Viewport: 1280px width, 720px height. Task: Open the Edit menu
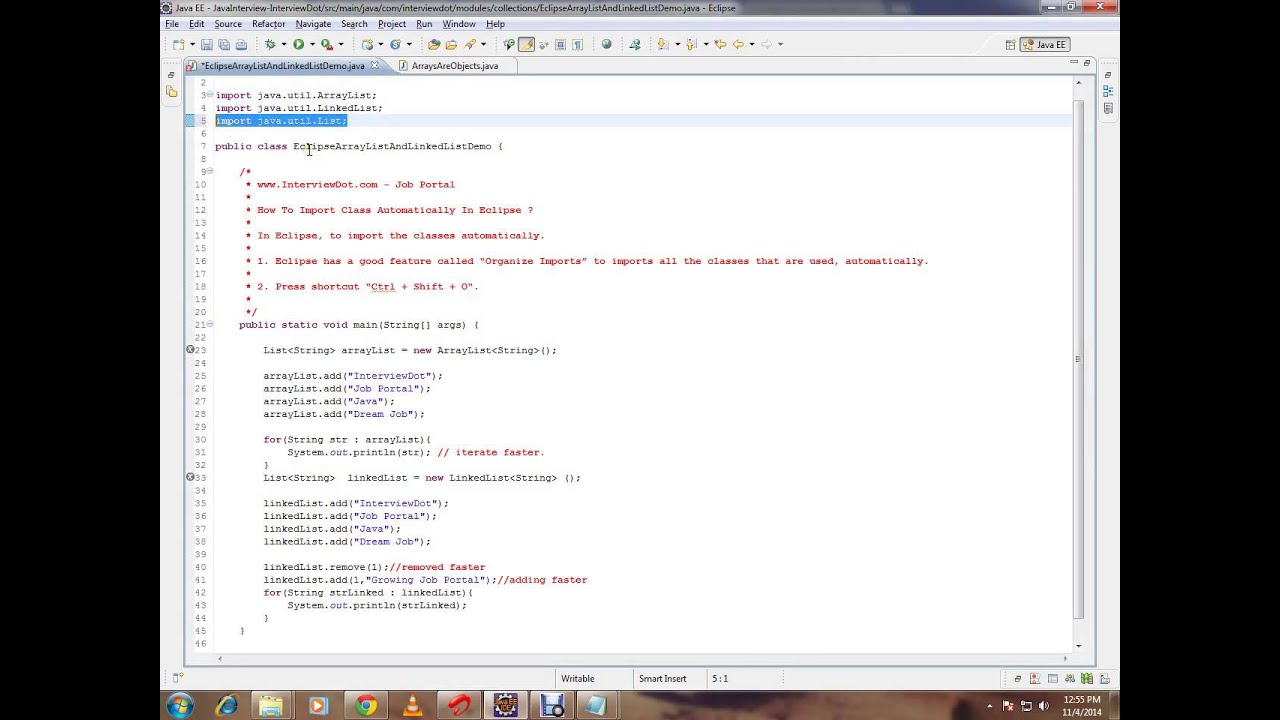(x=197, y=24)
